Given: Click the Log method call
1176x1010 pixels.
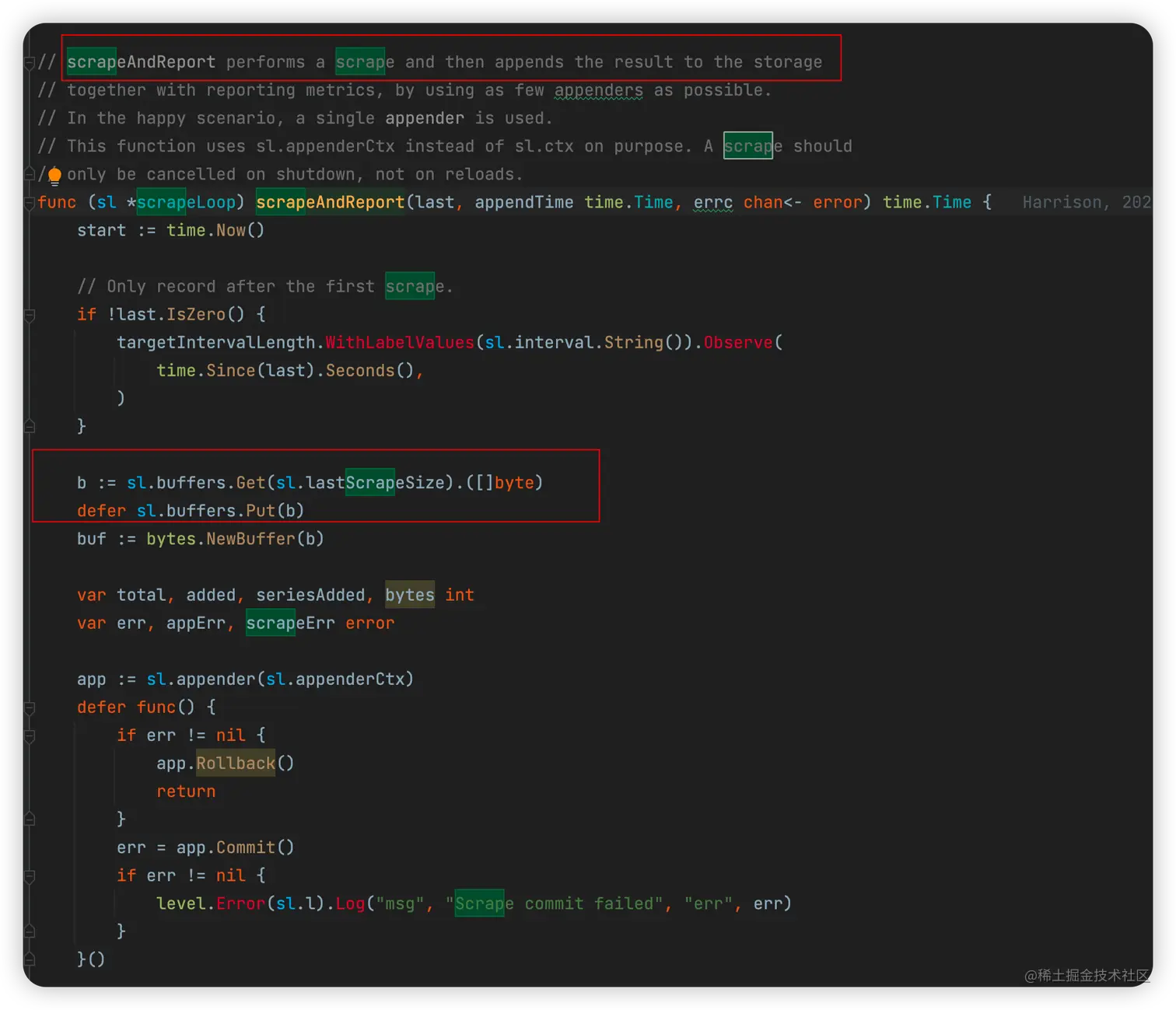Looking at the screenshot, I should click(350, 904).
